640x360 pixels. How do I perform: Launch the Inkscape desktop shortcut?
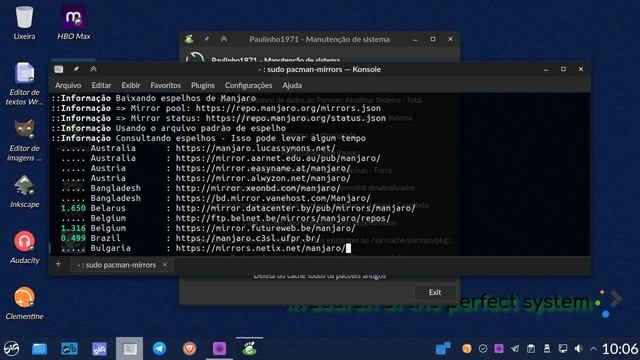[24, 191]
